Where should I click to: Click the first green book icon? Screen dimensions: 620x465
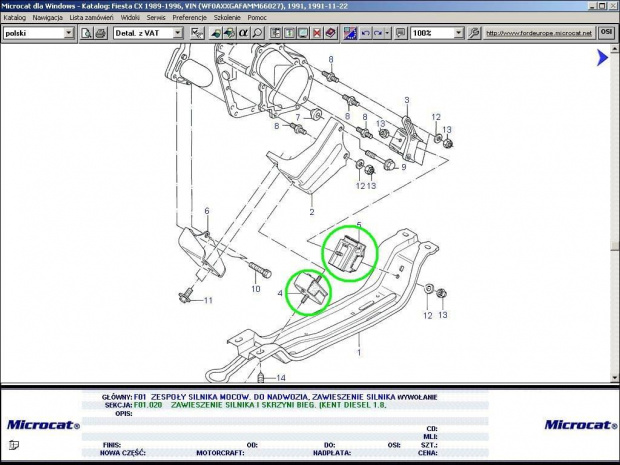(215, 33)
